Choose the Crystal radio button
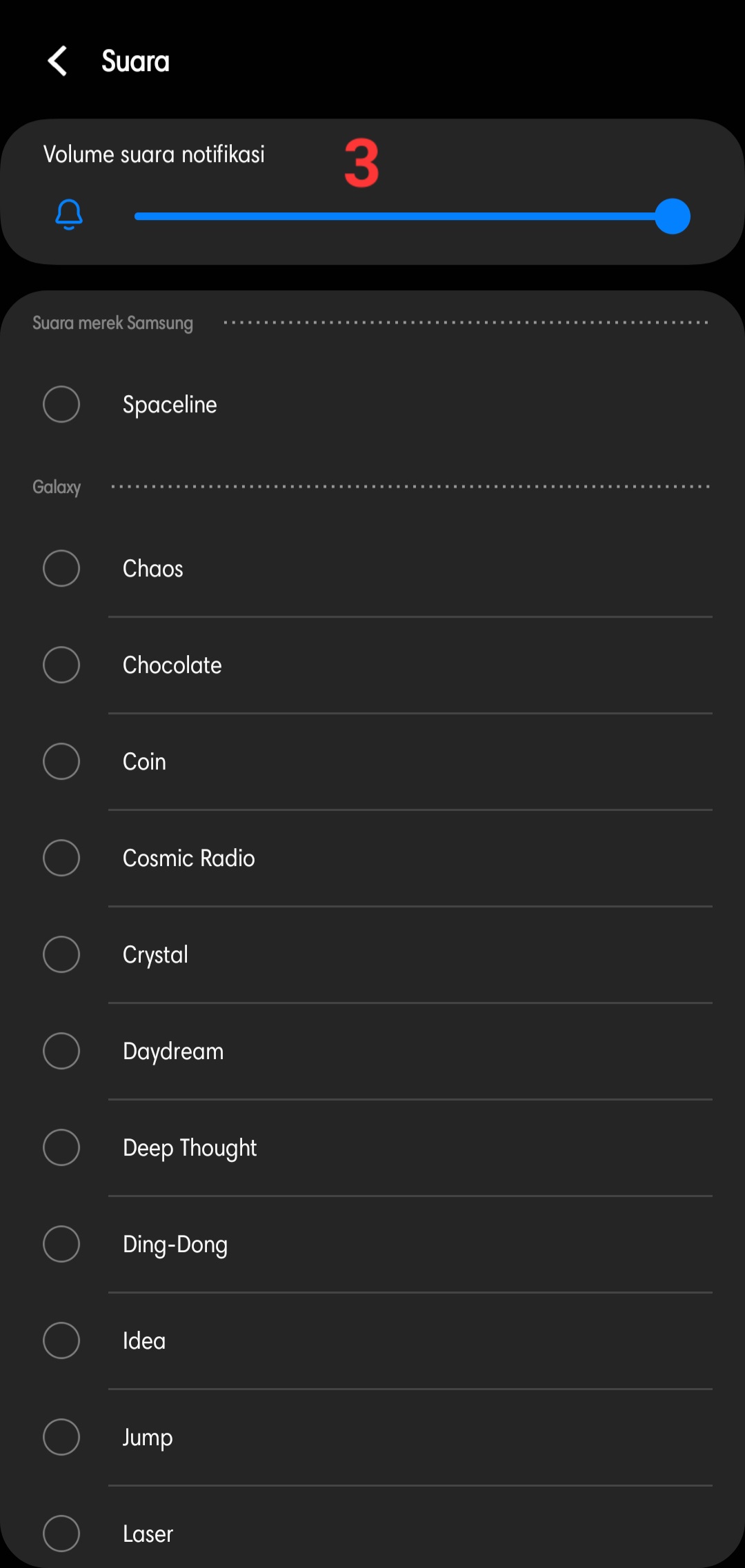 coord(61,954)
